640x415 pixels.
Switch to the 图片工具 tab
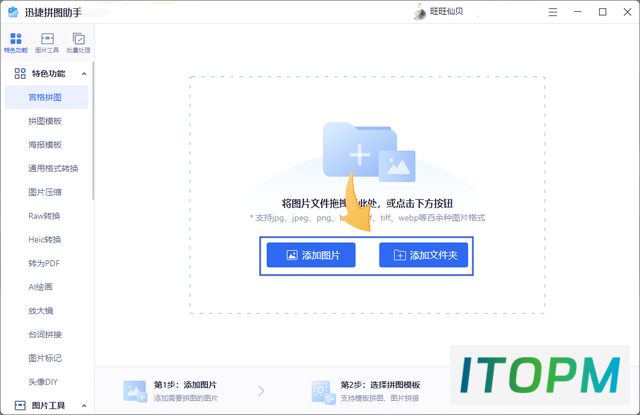(47, 42)
